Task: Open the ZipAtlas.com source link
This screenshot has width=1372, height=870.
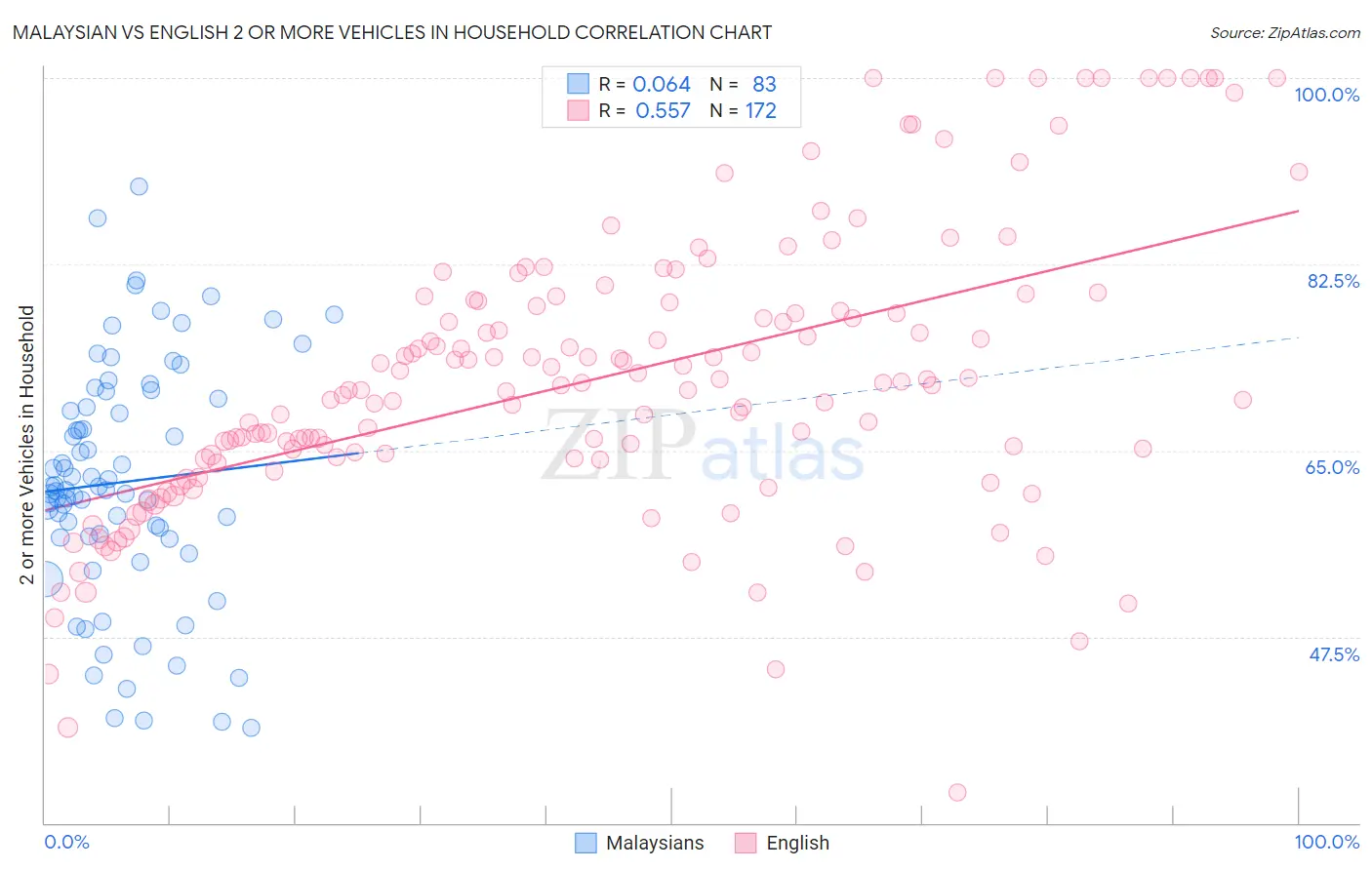Action: (x=1285, y=32)
